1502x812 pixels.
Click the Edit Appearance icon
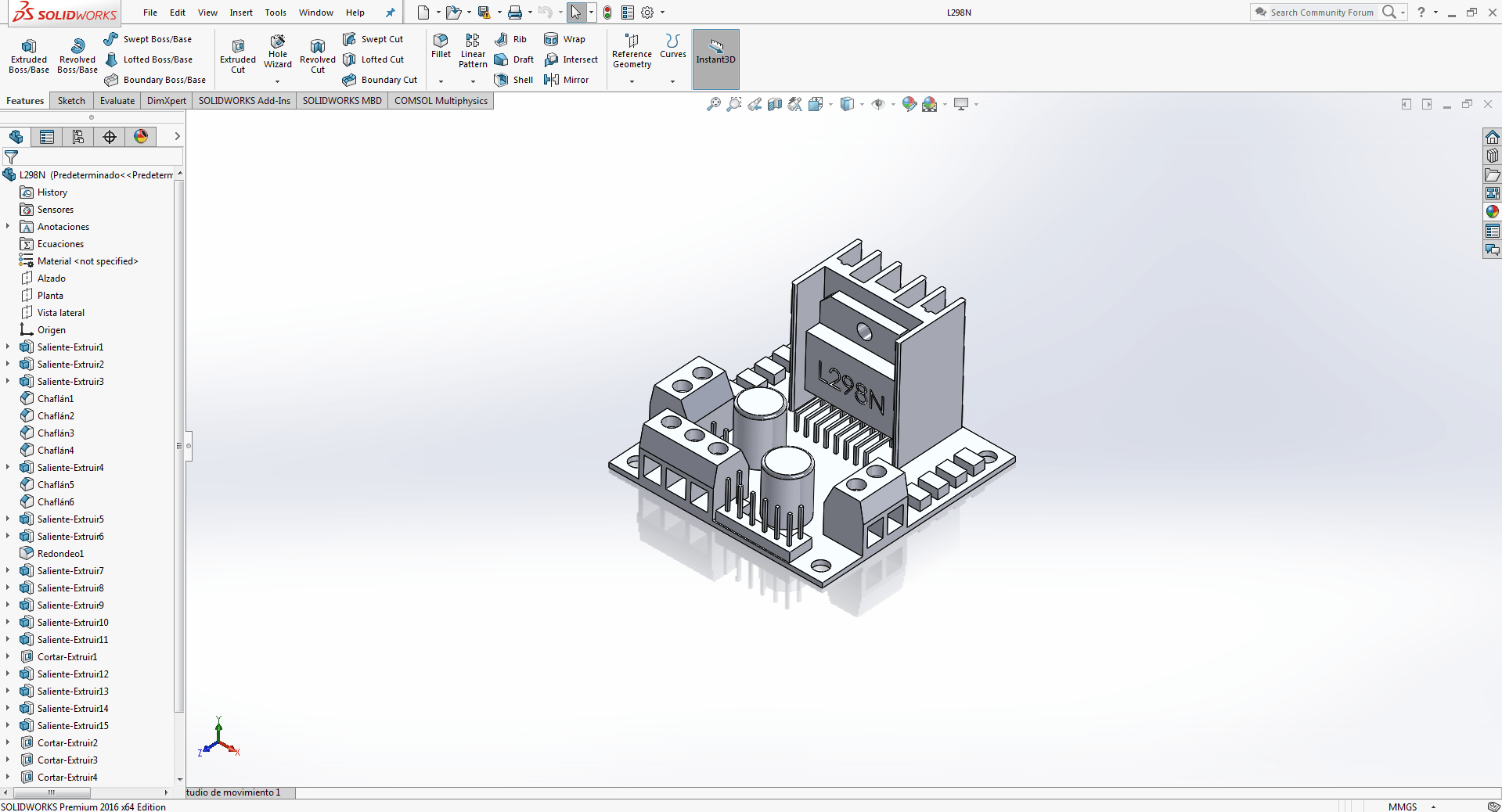(909, 104)
